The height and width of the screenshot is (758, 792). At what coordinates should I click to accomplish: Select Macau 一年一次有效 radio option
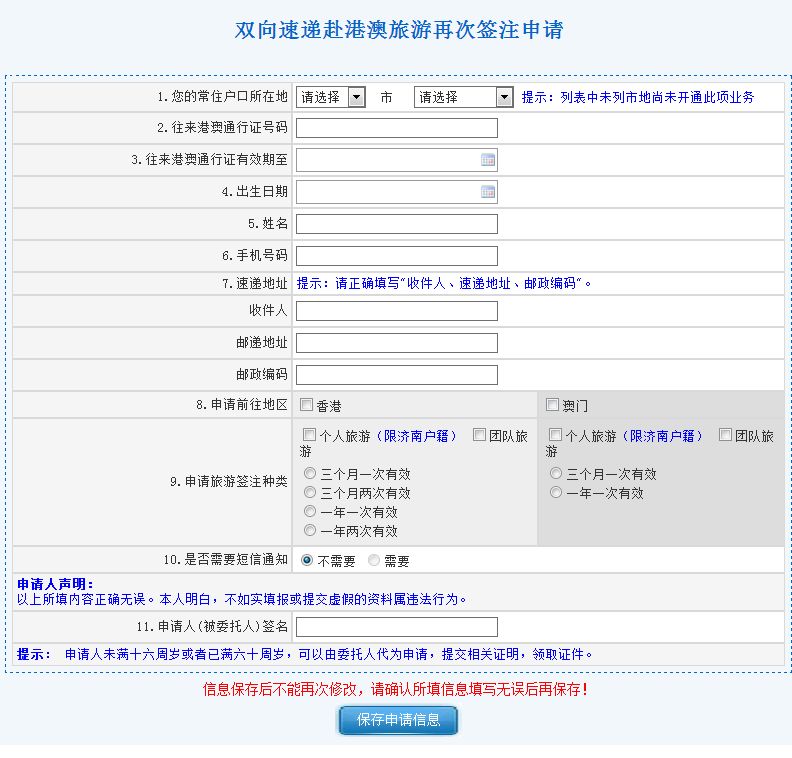pos(556,493)
